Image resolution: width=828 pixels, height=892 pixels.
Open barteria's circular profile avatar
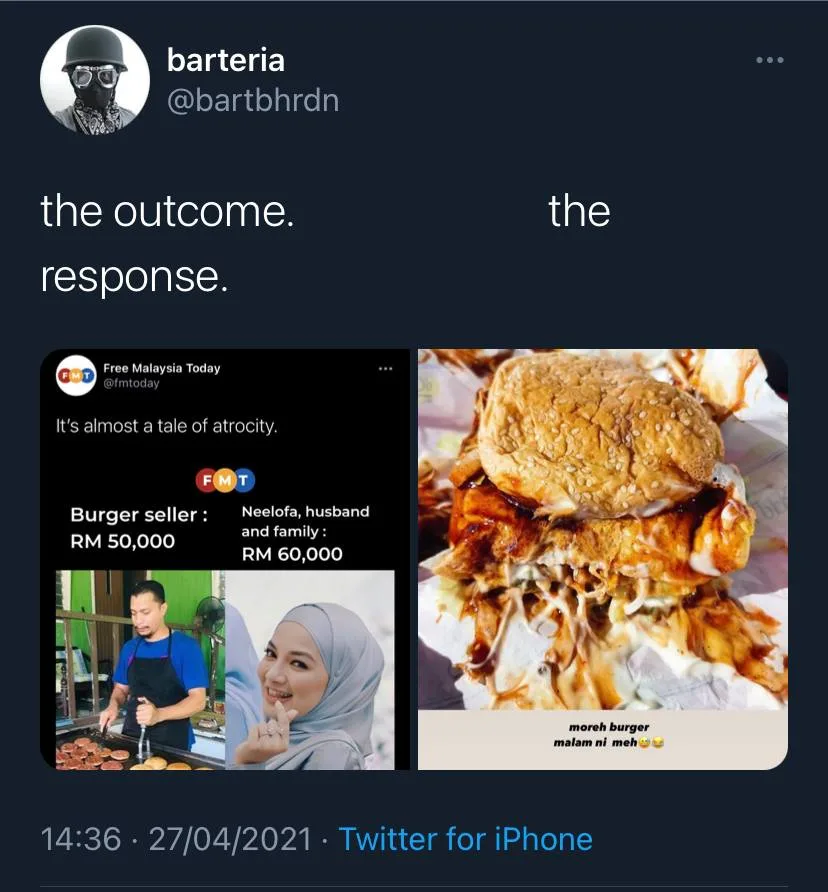95,80
